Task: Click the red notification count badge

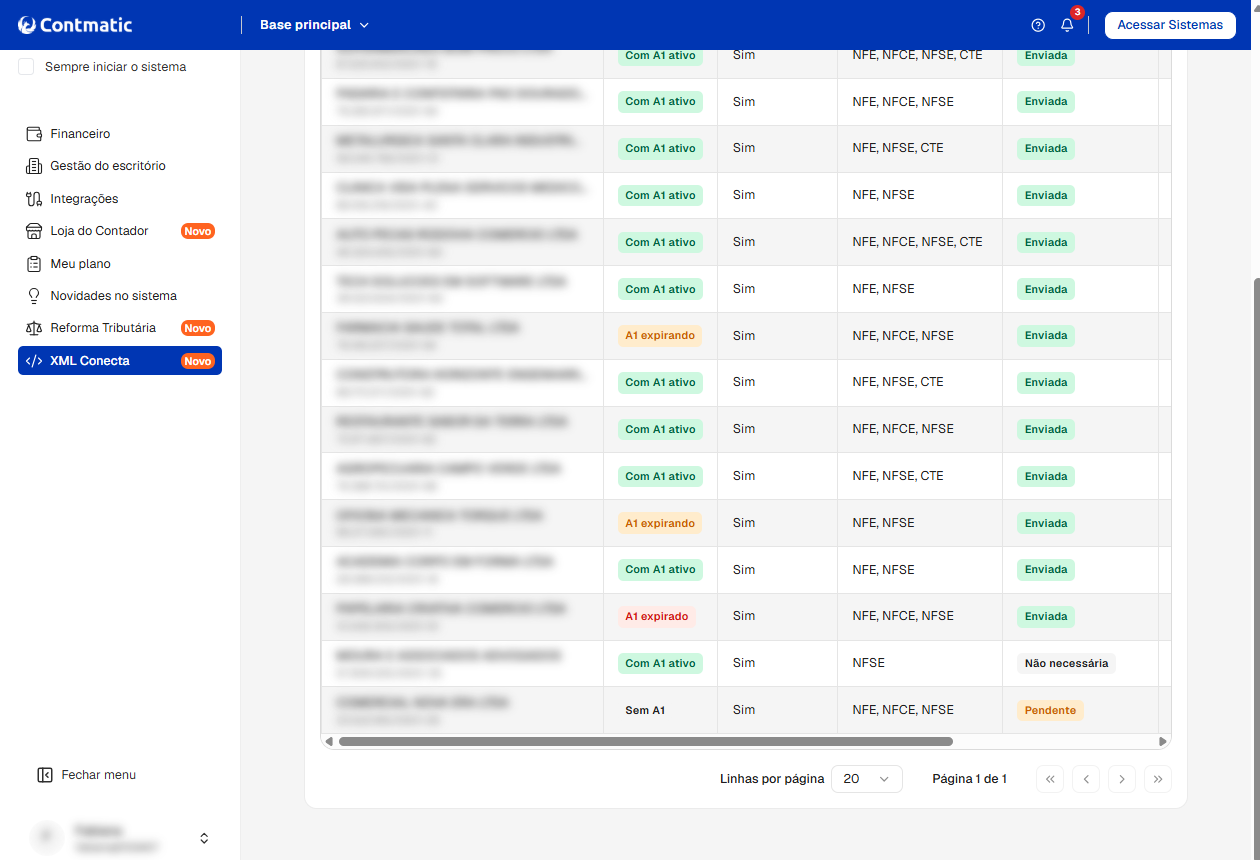Action: 1077,12
